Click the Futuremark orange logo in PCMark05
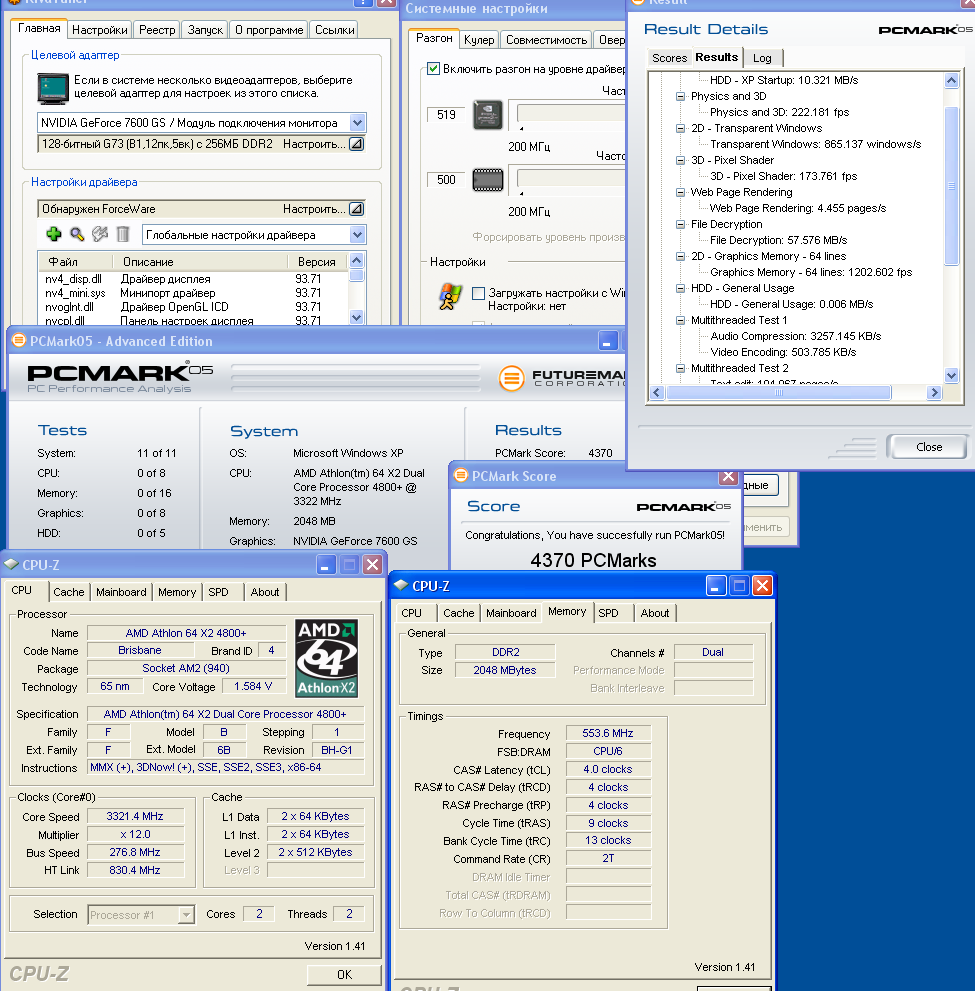 (511, 379)
